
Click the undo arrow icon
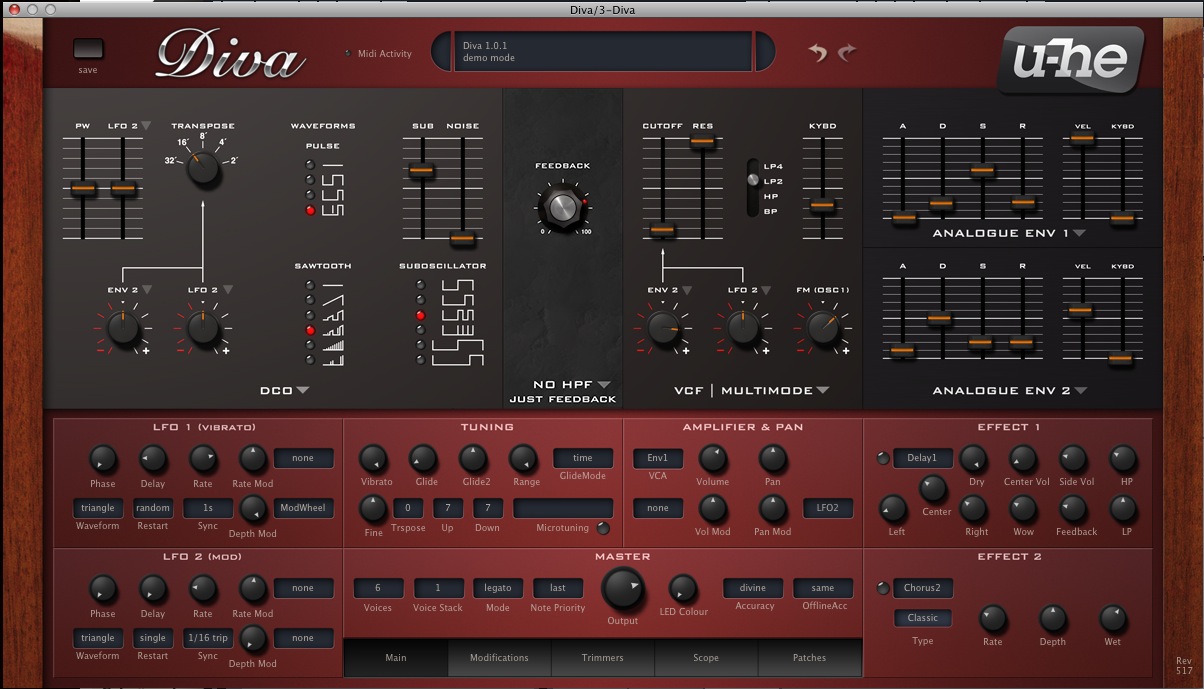coord(818,52)
